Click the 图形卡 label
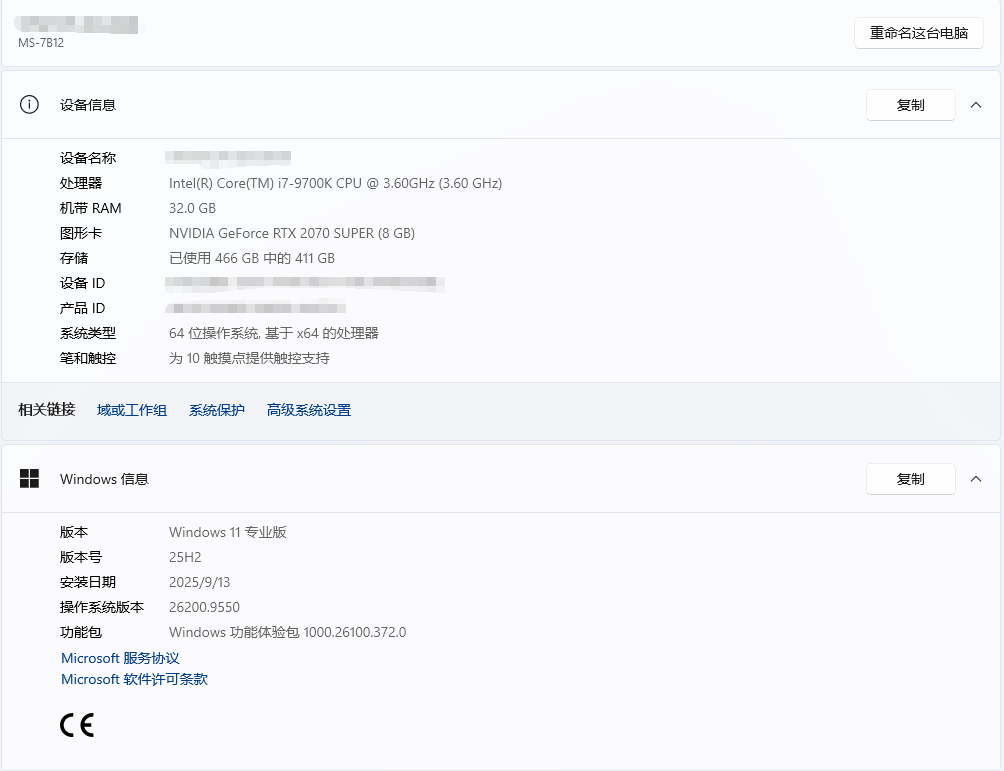The width and height of the screenshot is (1004, 771). coord(81,233)
